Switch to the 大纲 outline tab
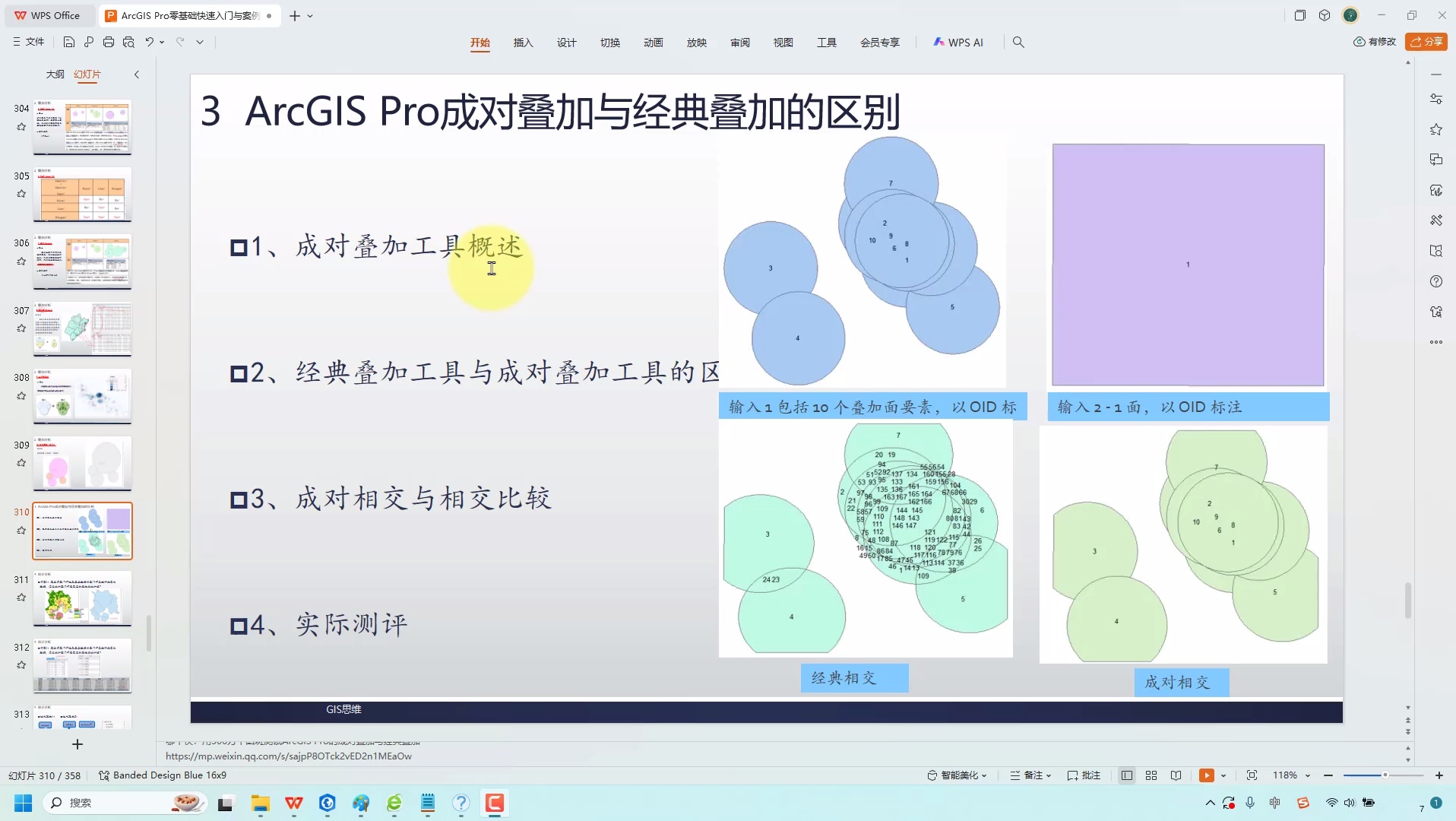This screenshot has width=1456, height=821. click(x=55, y=74)
